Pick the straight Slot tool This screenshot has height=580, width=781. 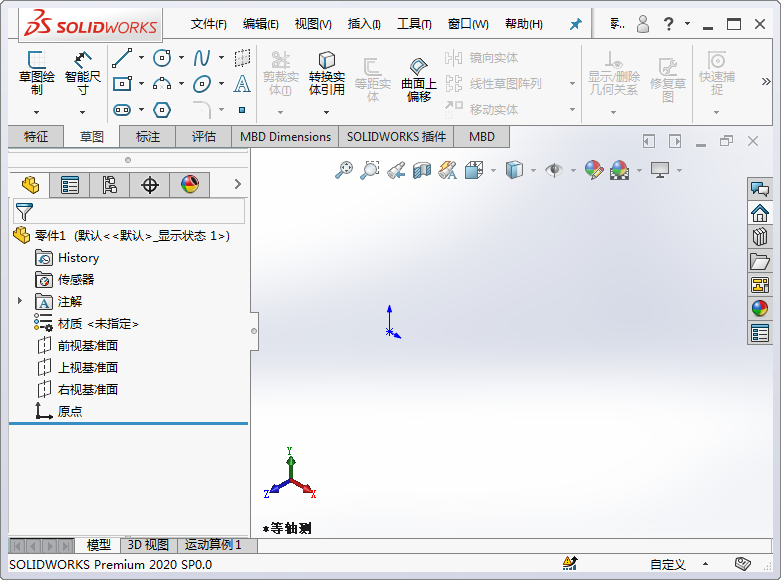tap(122, 110)
